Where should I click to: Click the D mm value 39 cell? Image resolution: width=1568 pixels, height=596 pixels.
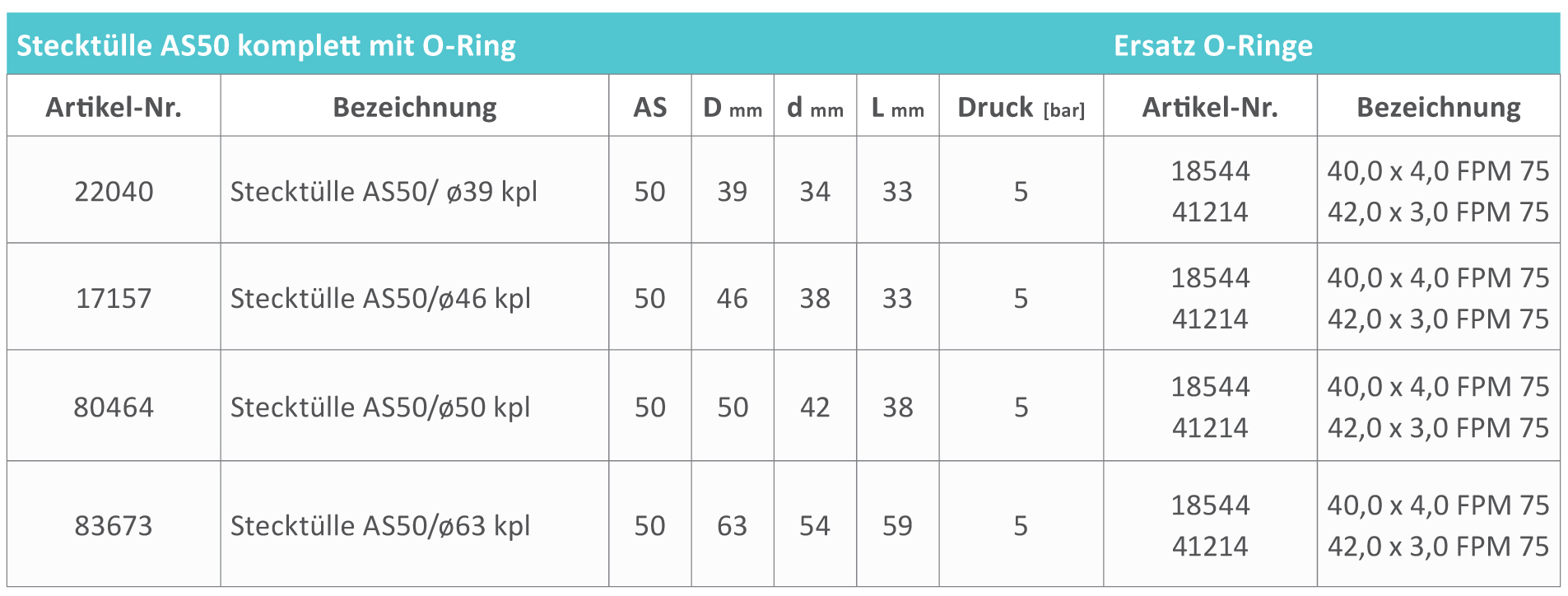732,191
